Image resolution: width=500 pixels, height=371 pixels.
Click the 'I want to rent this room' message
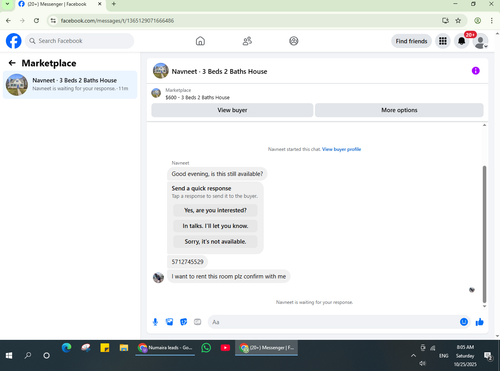pos(229,276)
